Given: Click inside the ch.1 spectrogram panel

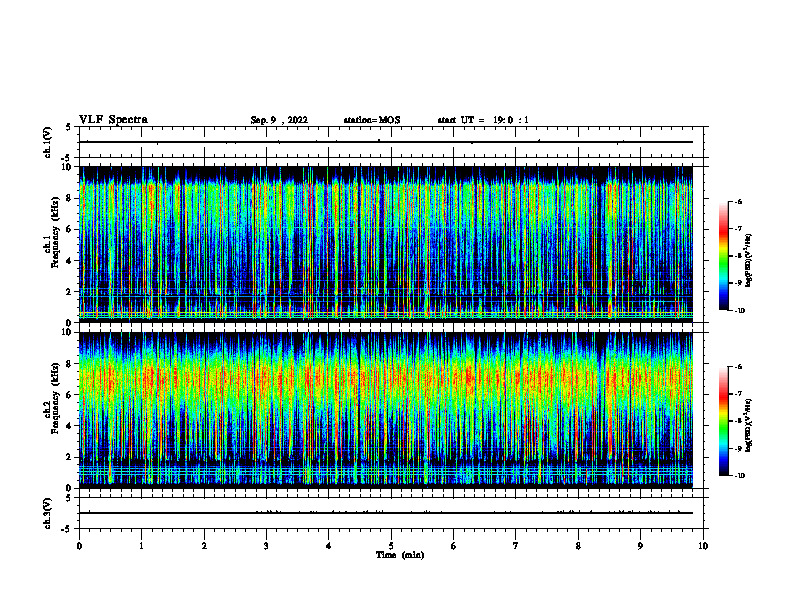Looking at the screenshot, I should click(x=386, y=244).
